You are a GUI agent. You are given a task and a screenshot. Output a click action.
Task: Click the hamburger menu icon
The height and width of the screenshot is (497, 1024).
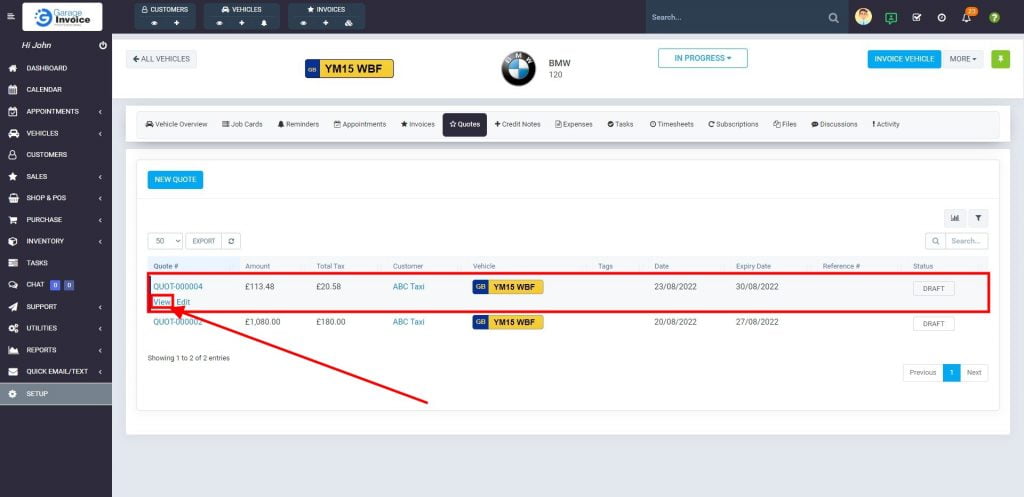(x=11, y=17)
